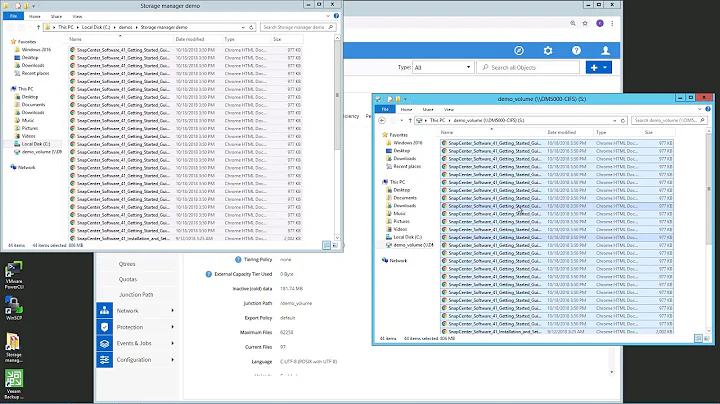Switch Storage manager demo to details view
Screen dimensions: 720x404
click(x=326, y=245)
